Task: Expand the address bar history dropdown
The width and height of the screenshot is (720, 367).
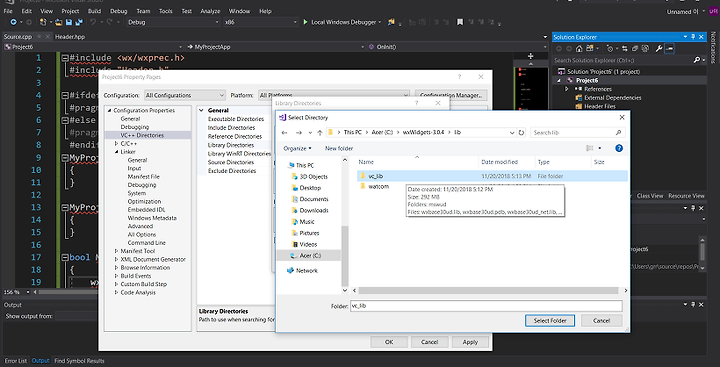Action: [x=512, y=133]
